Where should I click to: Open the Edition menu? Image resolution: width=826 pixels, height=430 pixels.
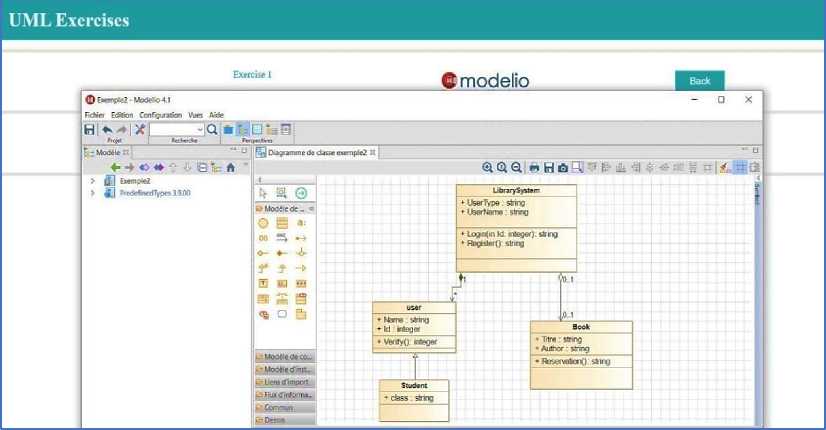[122, 114]
